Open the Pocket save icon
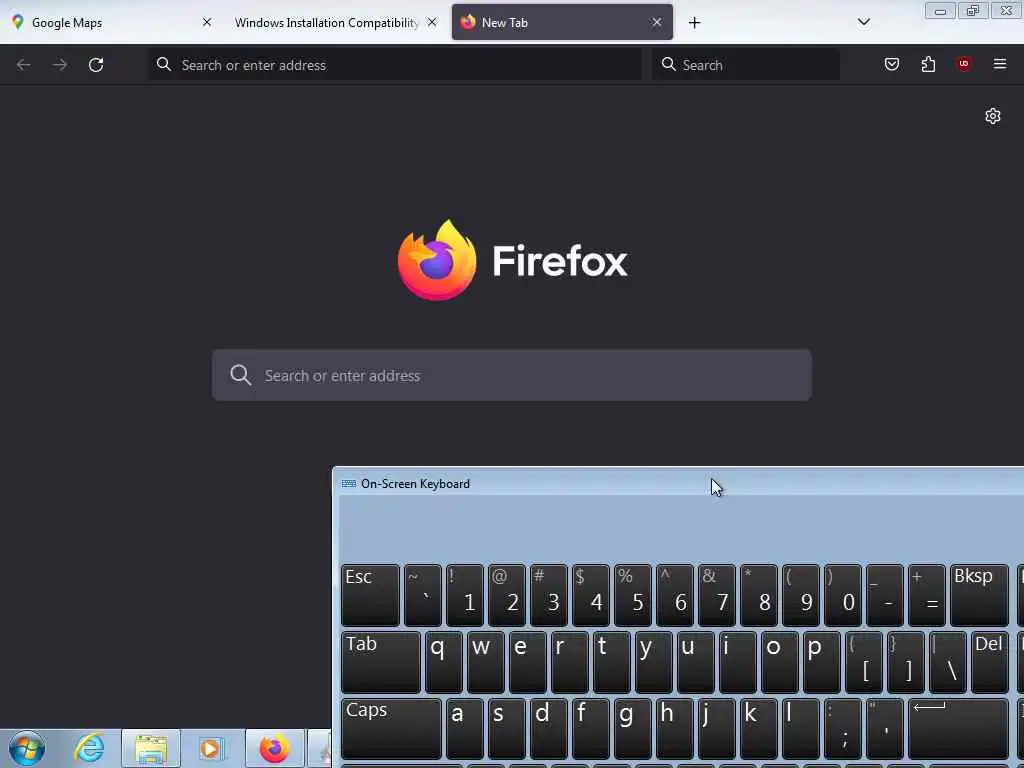This screenshot has width=1024, height=768. click(892, 64)
